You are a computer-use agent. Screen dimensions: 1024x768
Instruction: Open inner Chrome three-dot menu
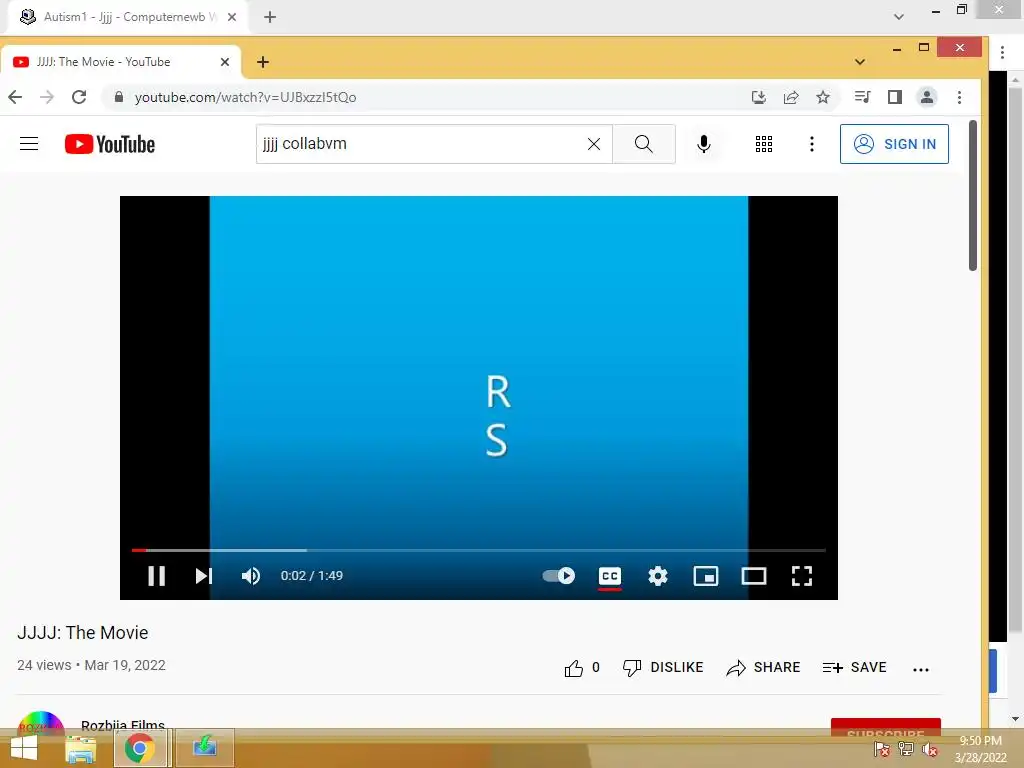point(959,97)
